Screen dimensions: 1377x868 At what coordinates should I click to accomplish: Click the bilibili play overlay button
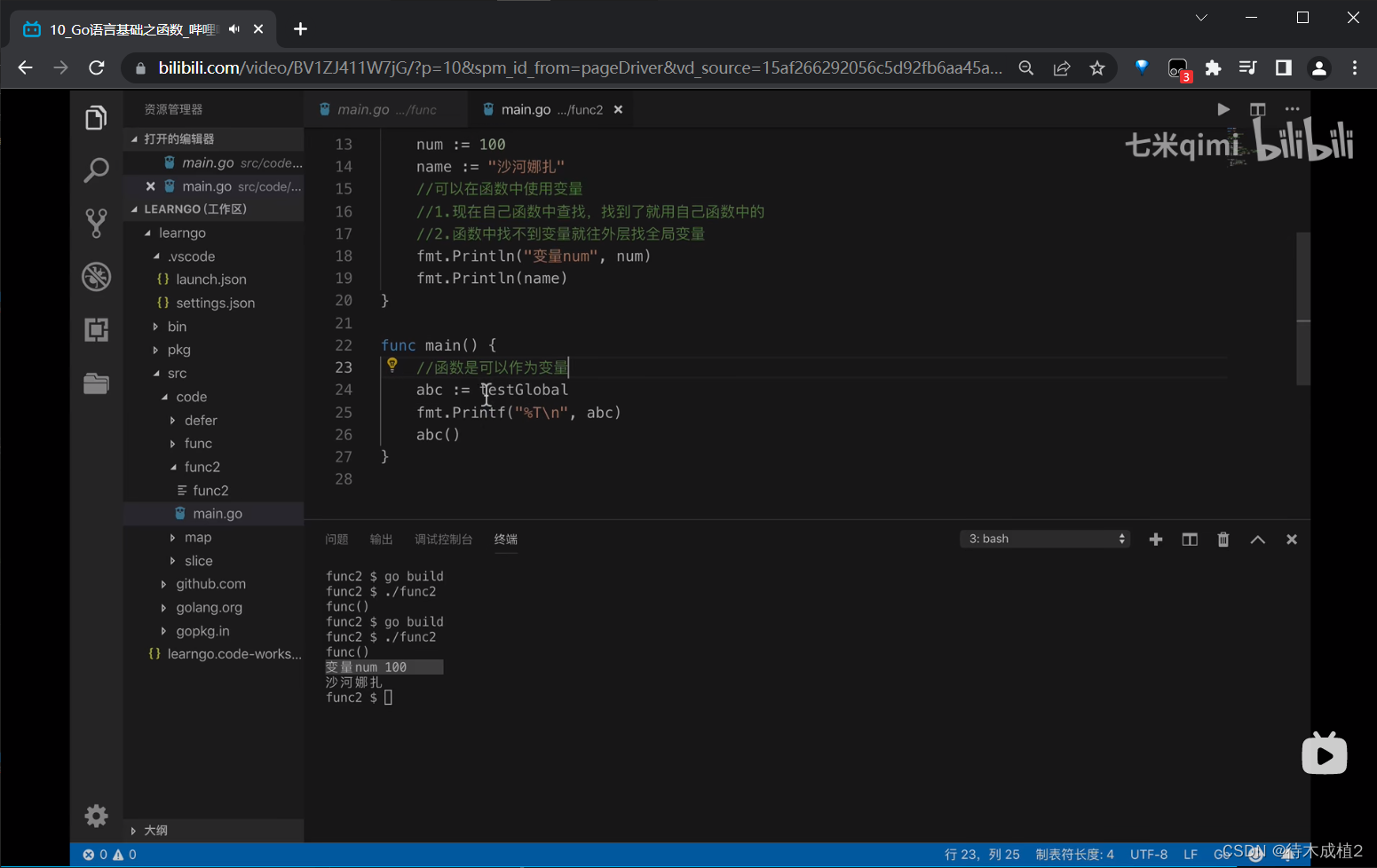[1324, 754]
